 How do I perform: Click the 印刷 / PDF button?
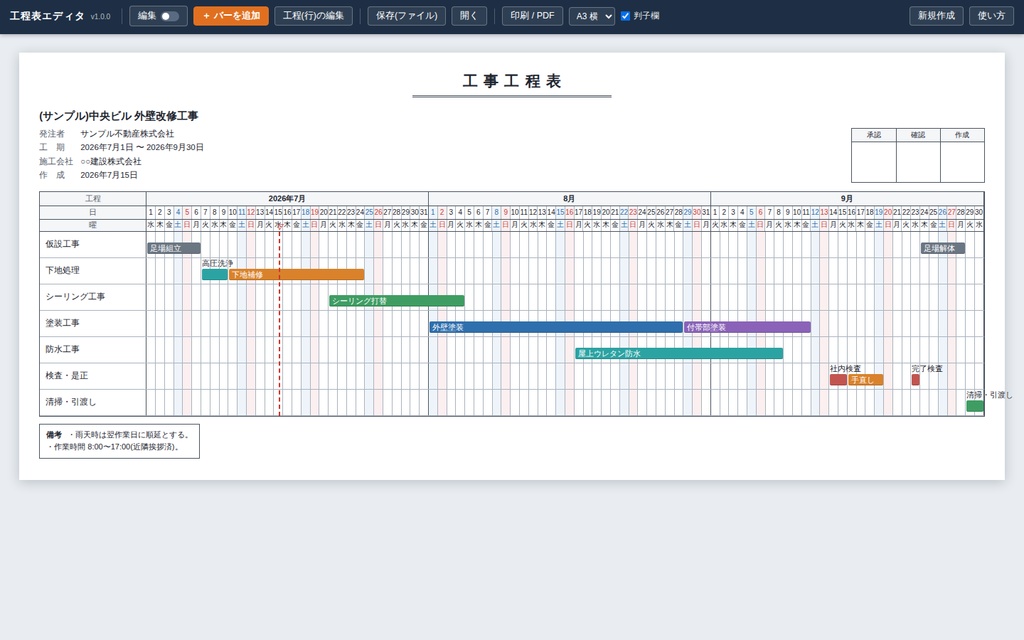point(532,16)
